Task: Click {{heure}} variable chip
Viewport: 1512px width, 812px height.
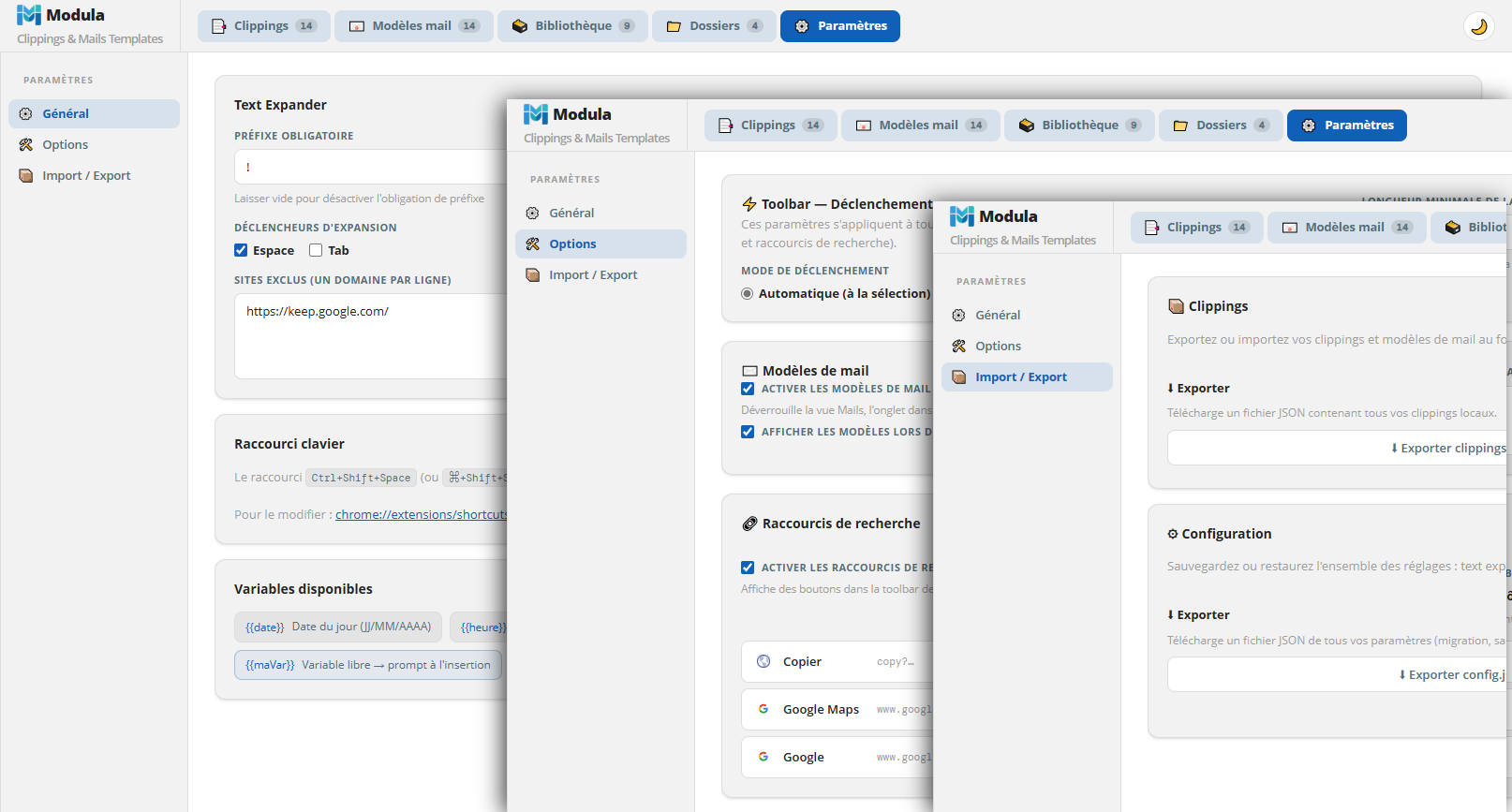Action: click(478, 627)
